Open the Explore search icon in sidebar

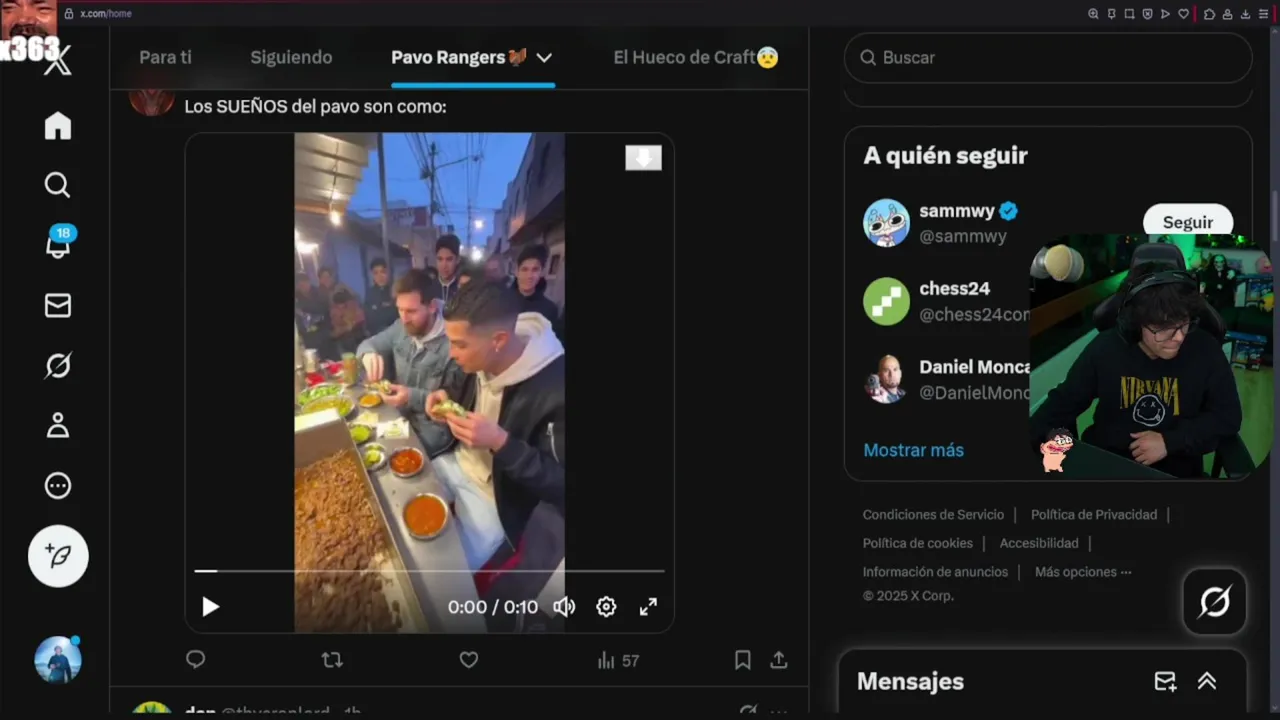coord(58,185)
